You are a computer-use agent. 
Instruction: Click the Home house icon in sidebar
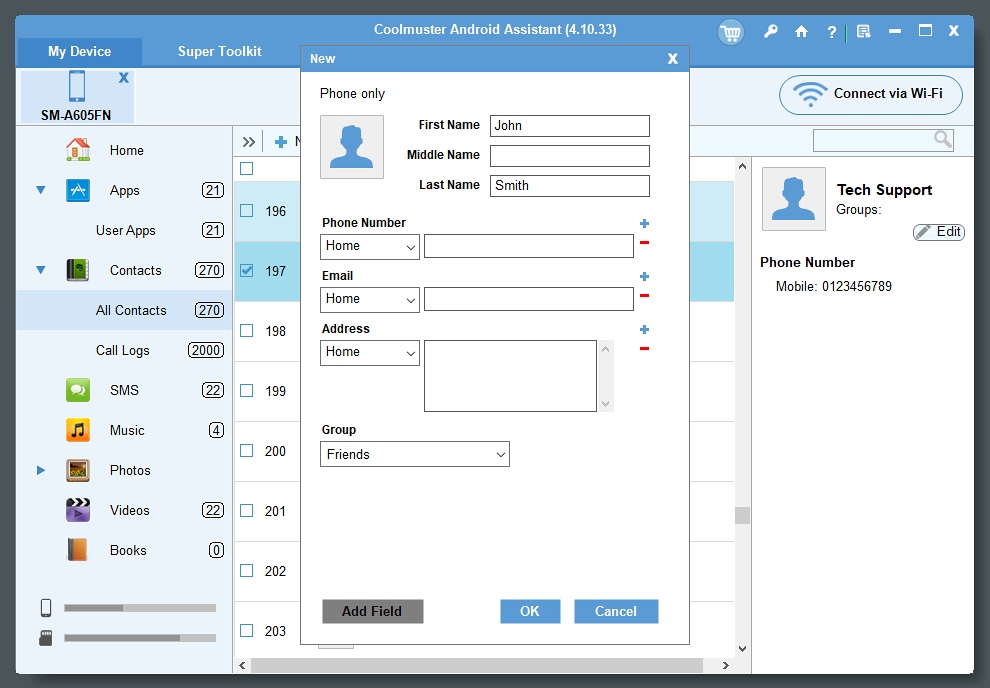[x=78, y=150]
